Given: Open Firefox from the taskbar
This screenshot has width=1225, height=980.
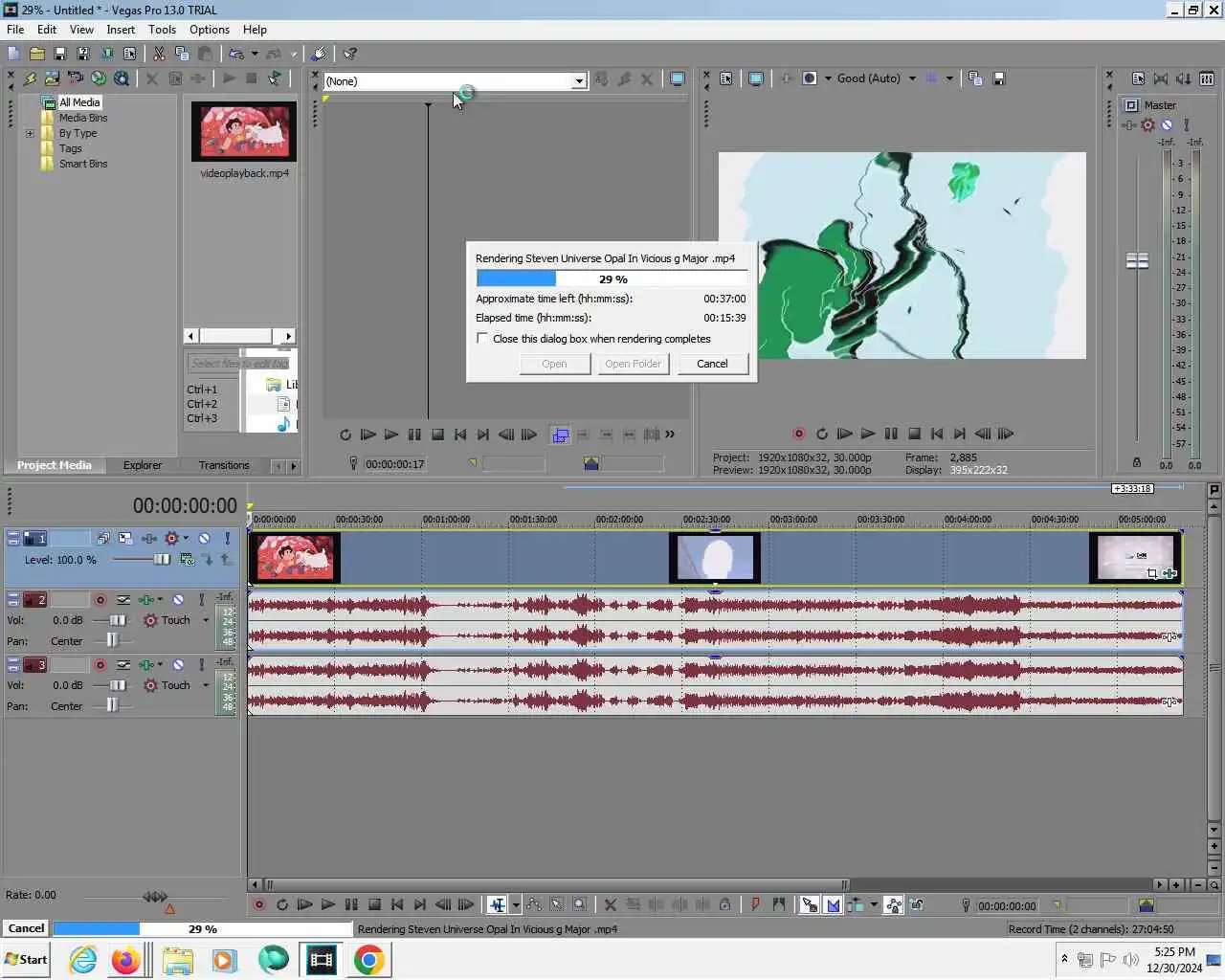Looking at the screenshot, I should tap(126, 960).
